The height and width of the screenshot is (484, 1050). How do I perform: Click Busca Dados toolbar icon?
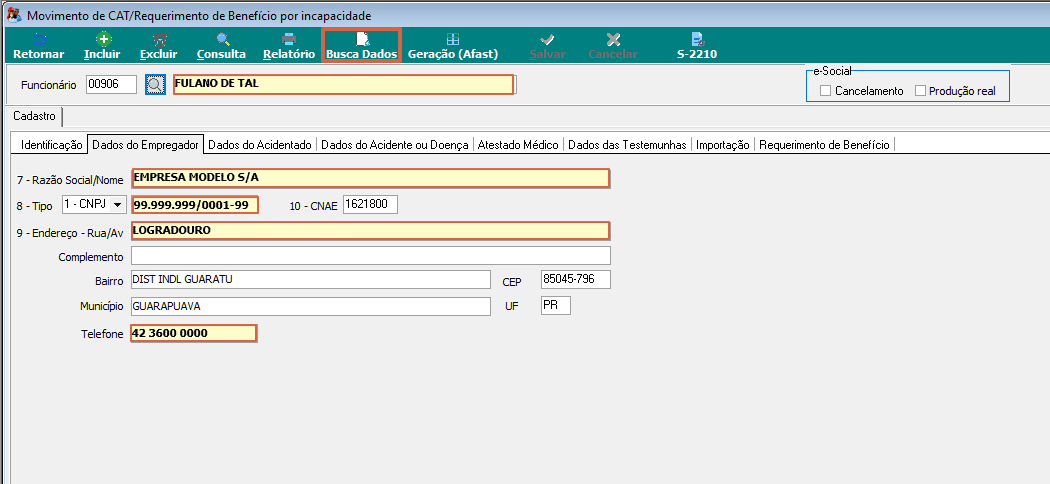click(362, 39)
